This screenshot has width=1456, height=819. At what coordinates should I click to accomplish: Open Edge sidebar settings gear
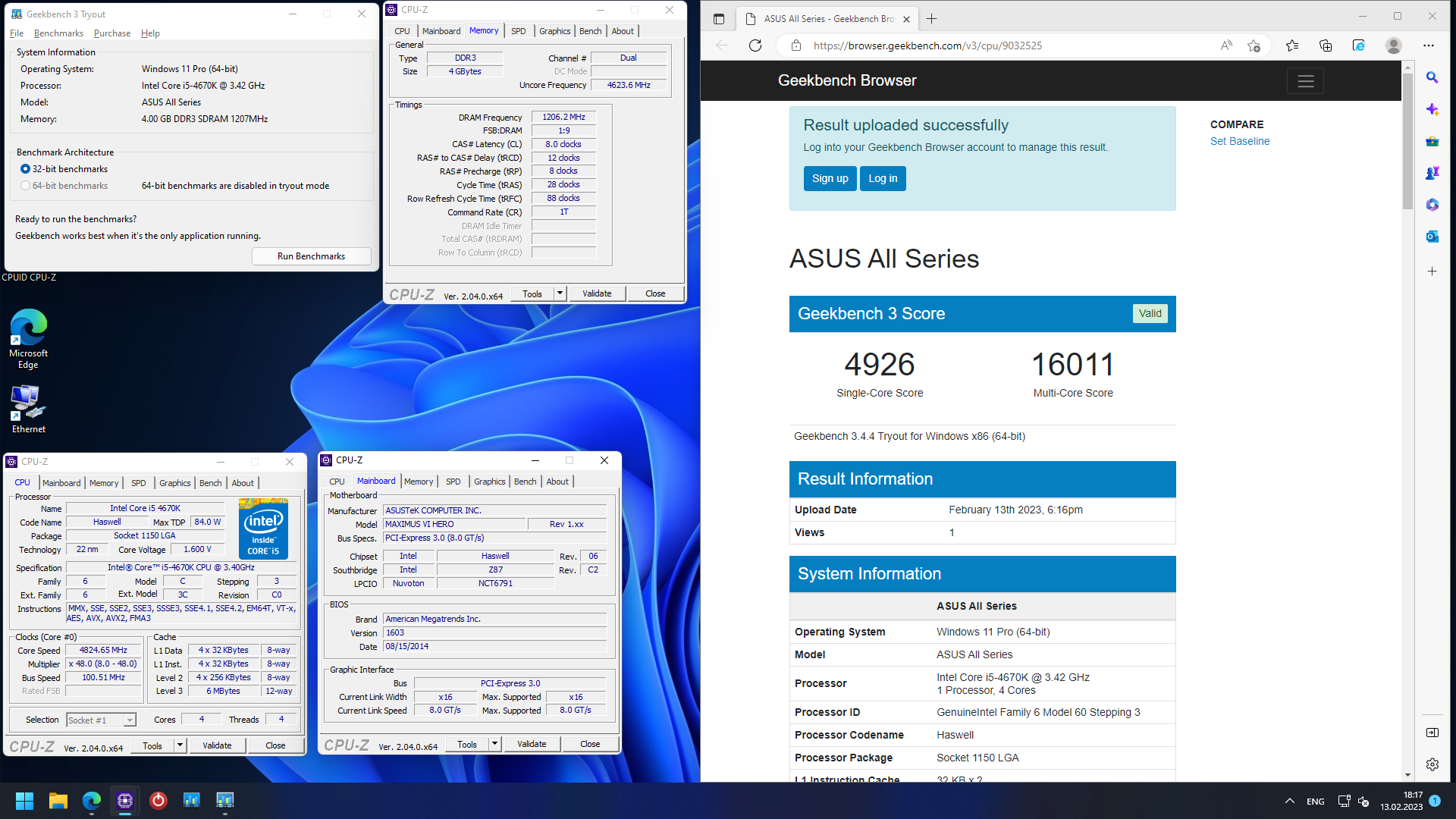click(x=1432, y=764)
